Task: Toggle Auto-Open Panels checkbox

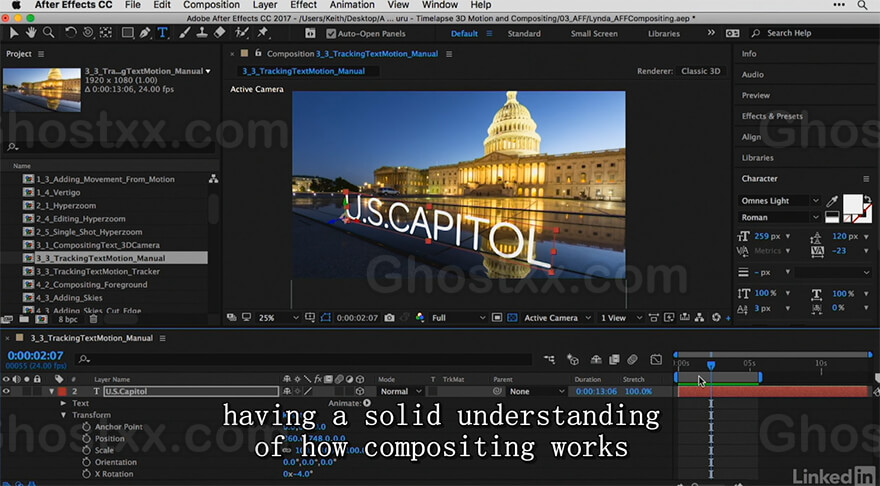Action: tap(331, 34)
